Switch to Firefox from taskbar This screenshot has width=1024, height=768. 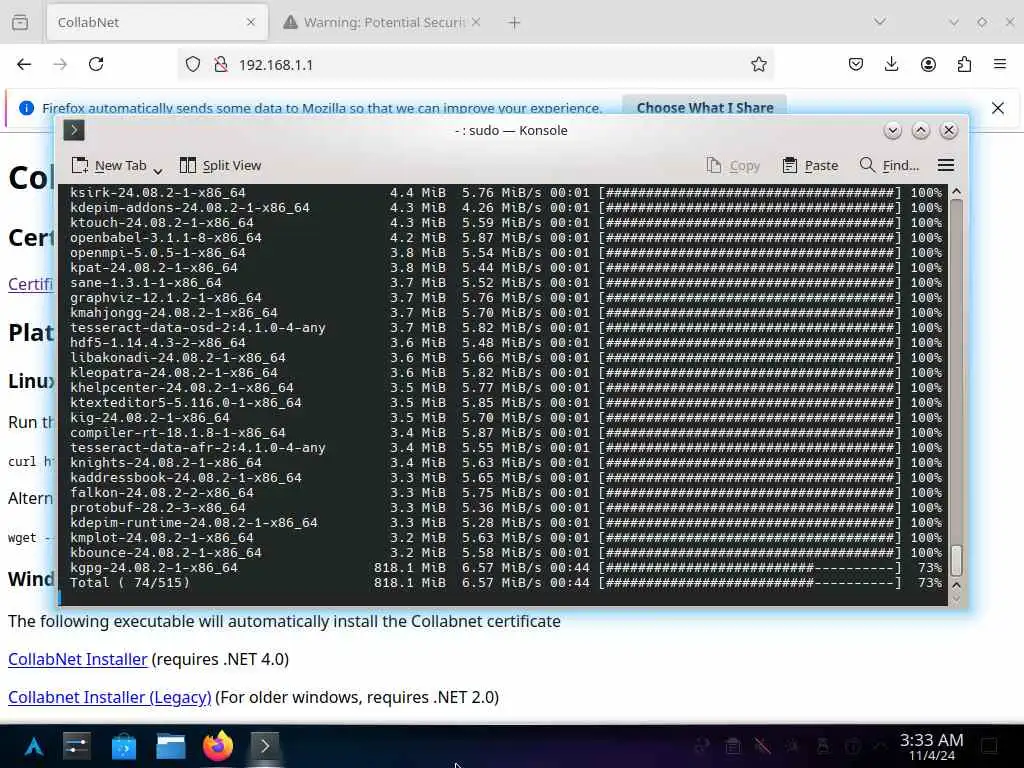[218, 746]
